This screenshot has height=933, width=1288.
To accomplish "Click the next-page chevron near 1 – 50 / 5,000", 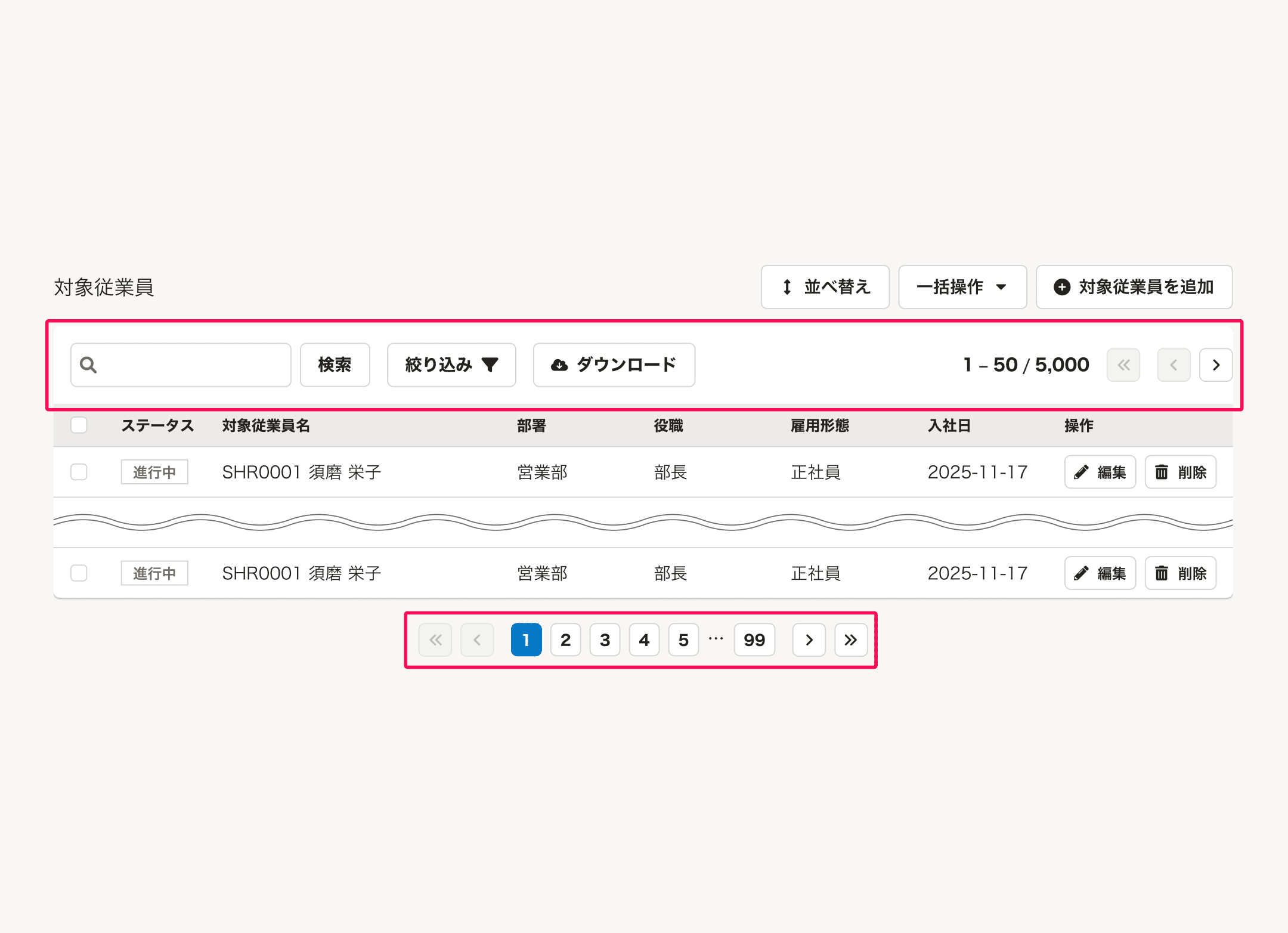I will click(1215, 364).
